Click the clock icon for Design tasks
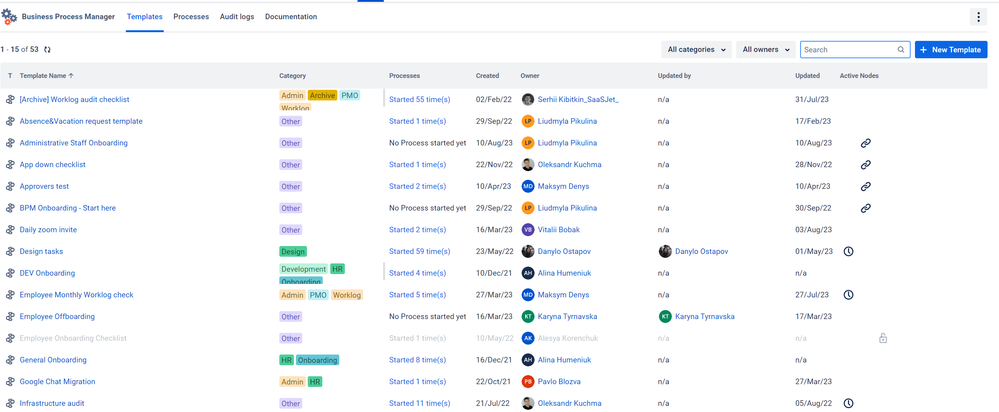The height and width of the screenshot is (412, 999). coord(848,252)
